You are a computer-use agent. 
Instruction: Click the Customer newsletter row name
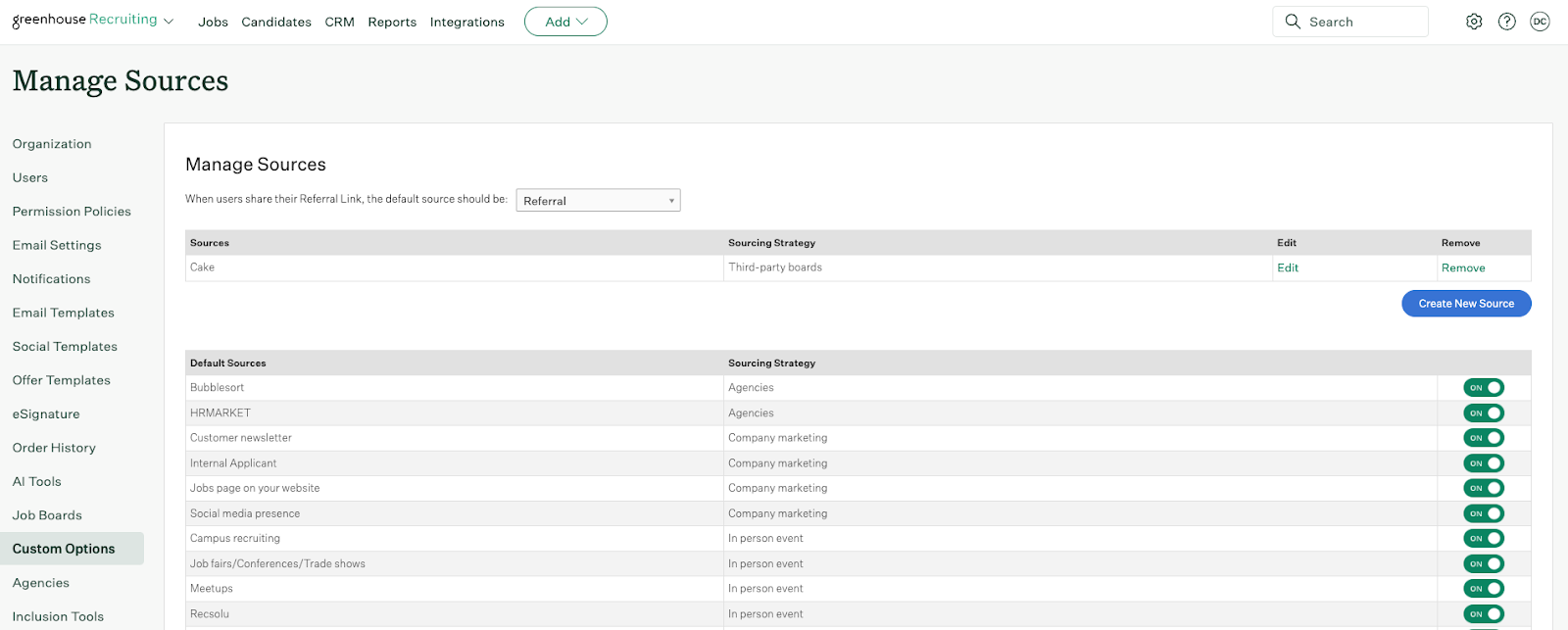point(241,438)
